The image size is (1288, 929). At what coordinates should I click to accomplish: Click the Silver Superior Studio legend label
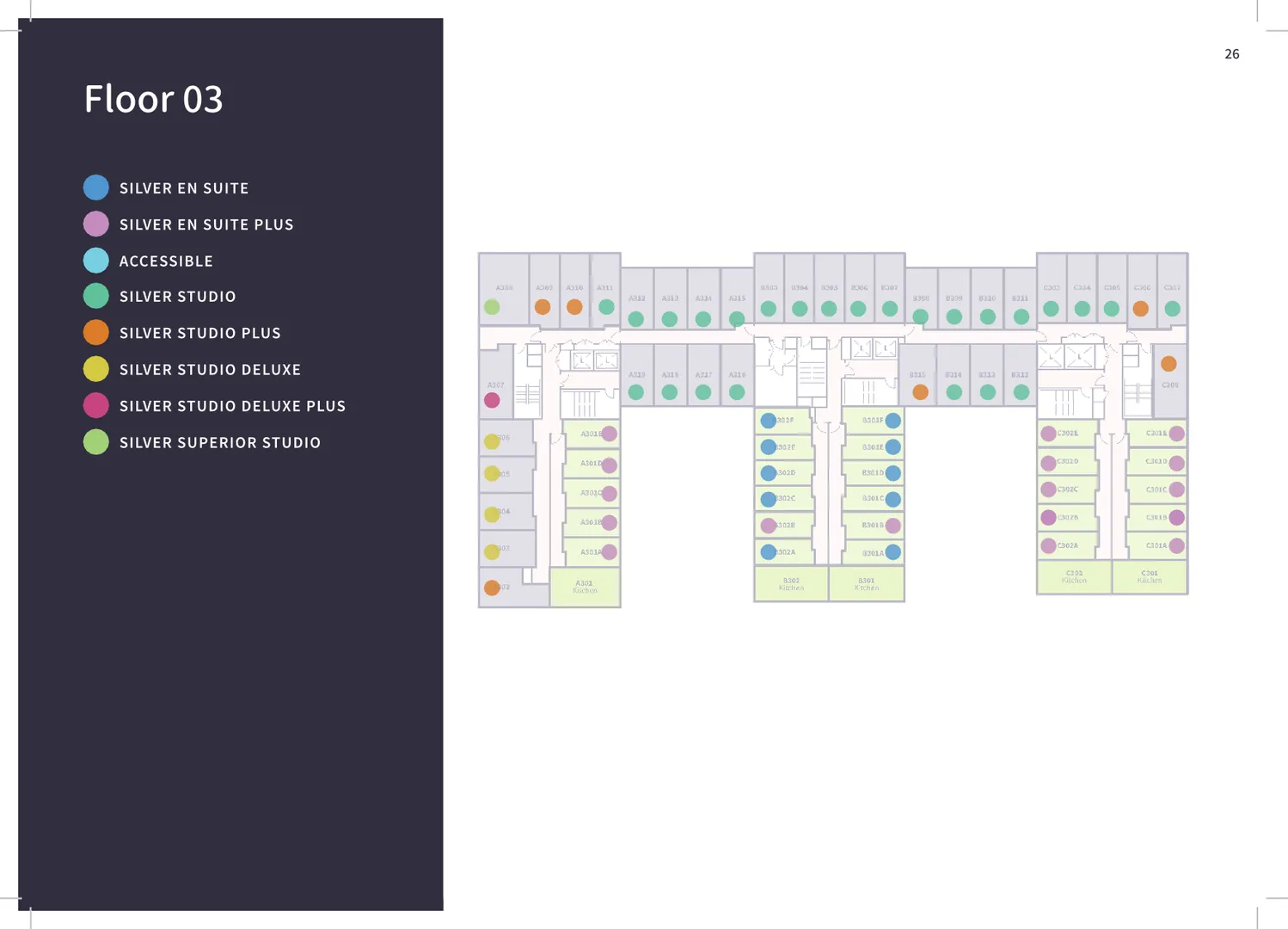pyautogui.click(x=219, y=443)
